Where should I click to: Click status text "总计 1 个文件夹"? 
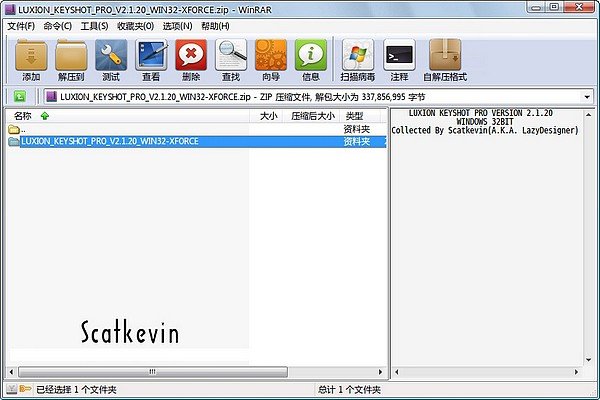[349, 390]
